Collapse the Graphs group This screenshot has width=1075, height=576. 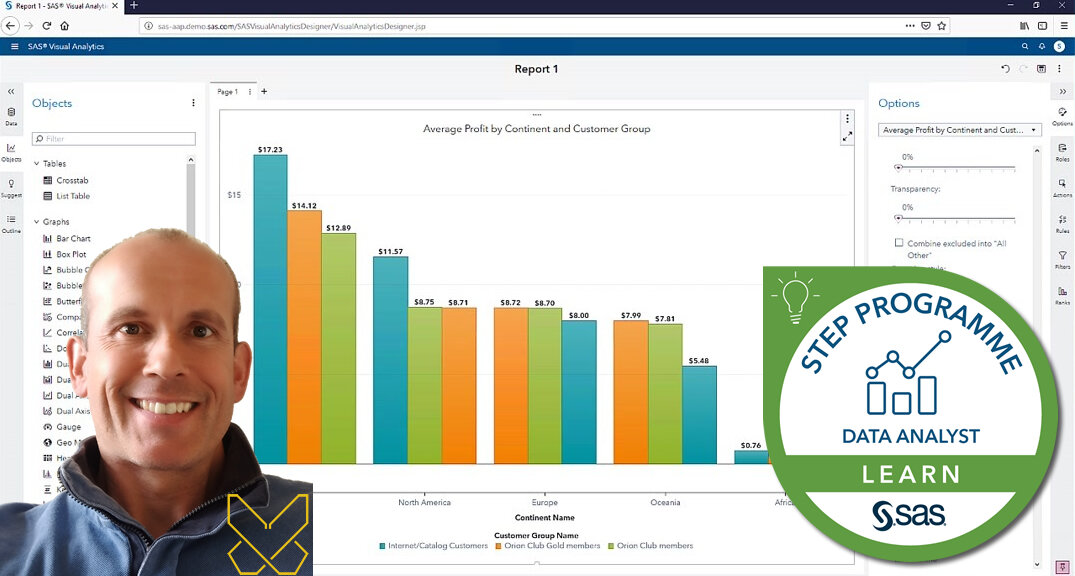tap(36, 222)
